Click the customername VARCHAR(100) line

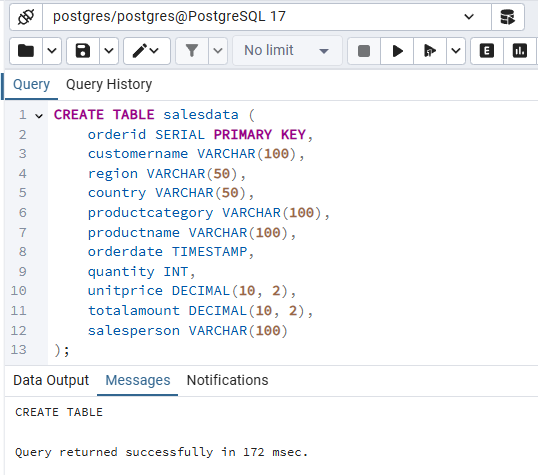tap(196, 154)
